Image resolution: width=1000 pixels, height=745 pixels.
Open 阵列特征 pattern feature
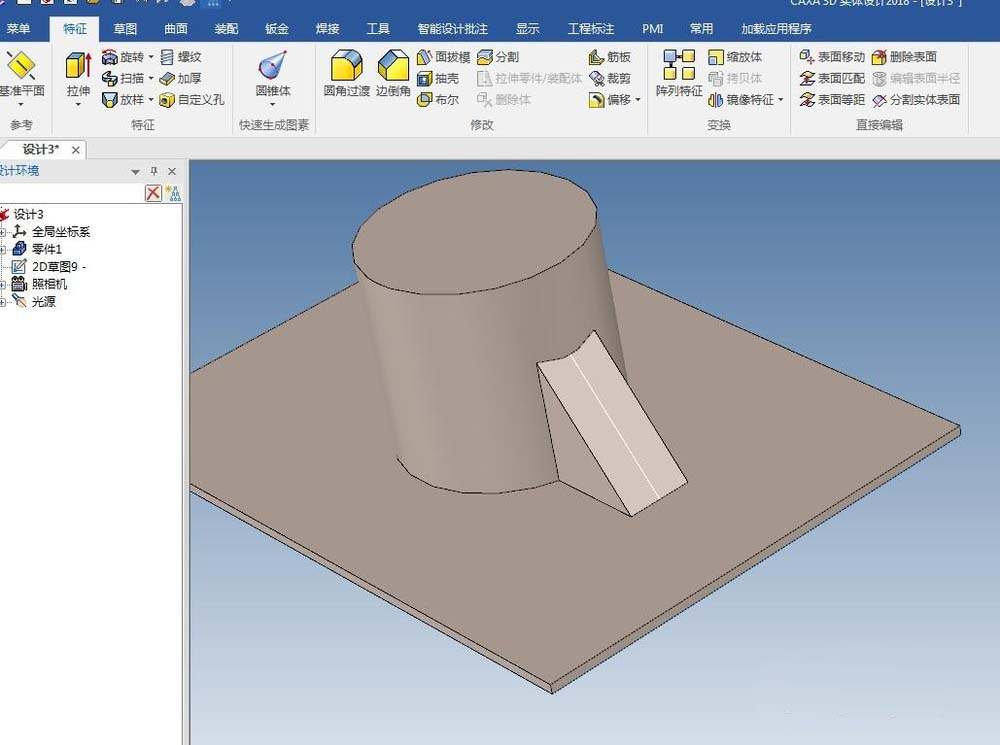679,73
